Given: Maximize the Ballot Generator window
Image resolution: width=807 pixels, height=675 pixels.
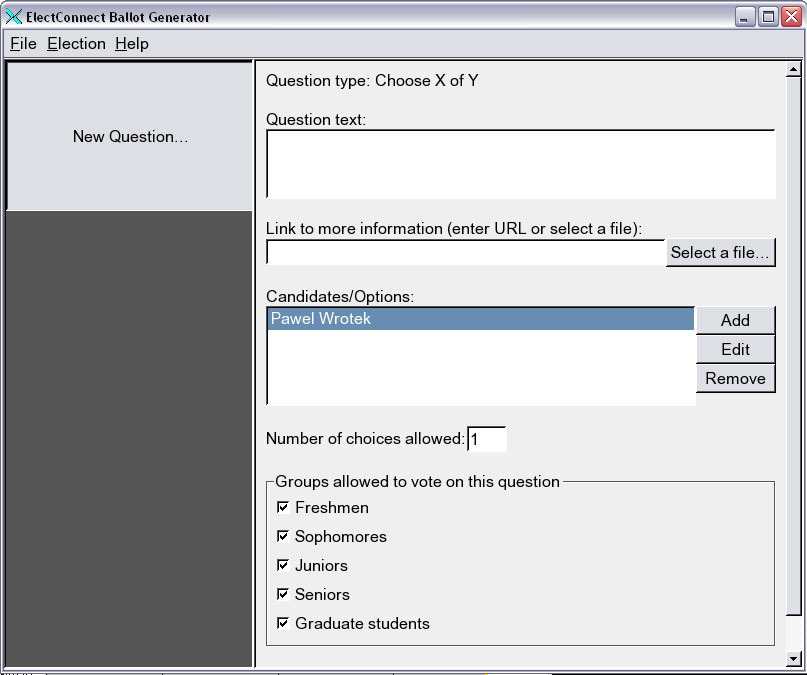Looking at the screenshot, I should [768, 17].
